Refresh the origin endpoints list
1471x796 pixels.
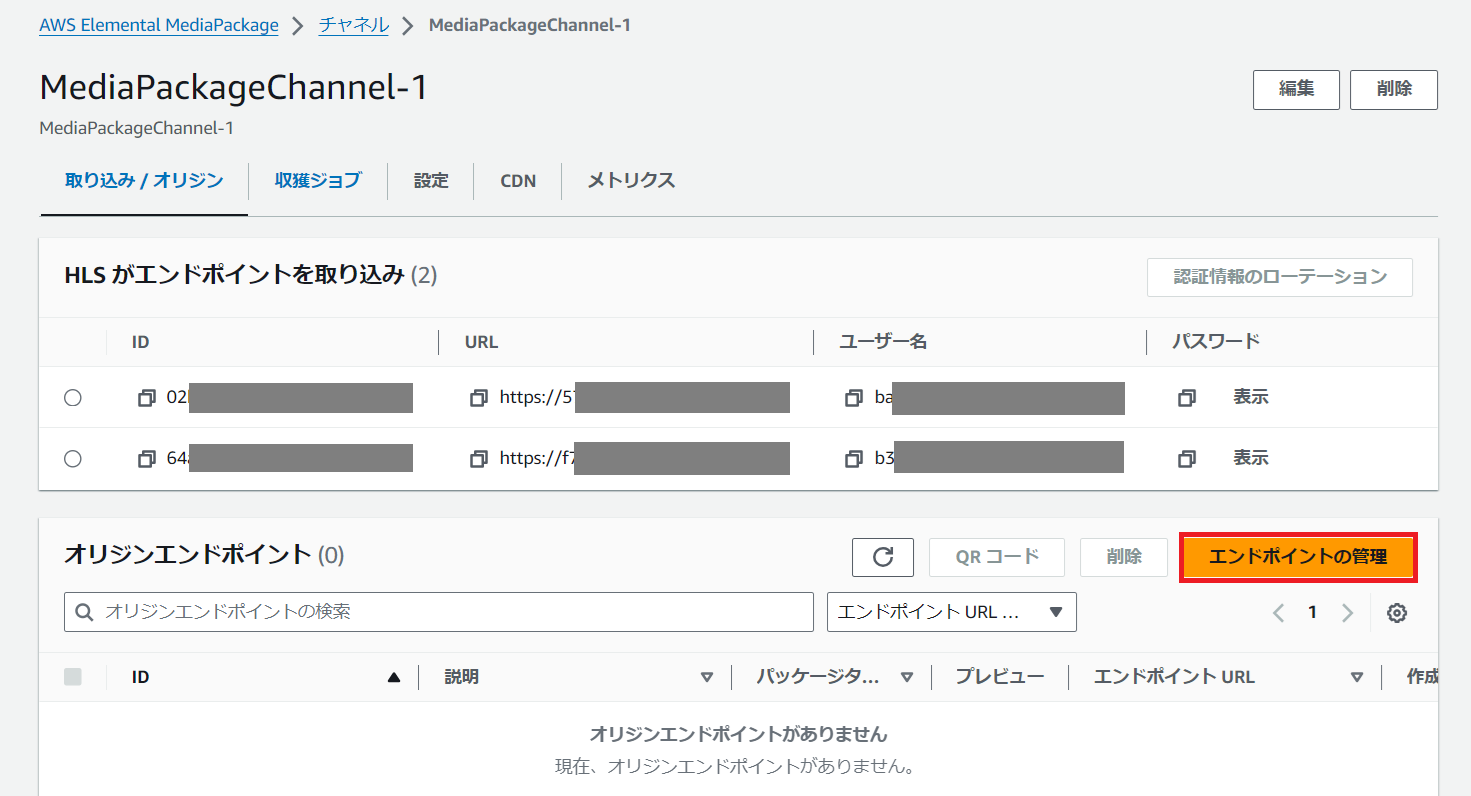point(883,557)
